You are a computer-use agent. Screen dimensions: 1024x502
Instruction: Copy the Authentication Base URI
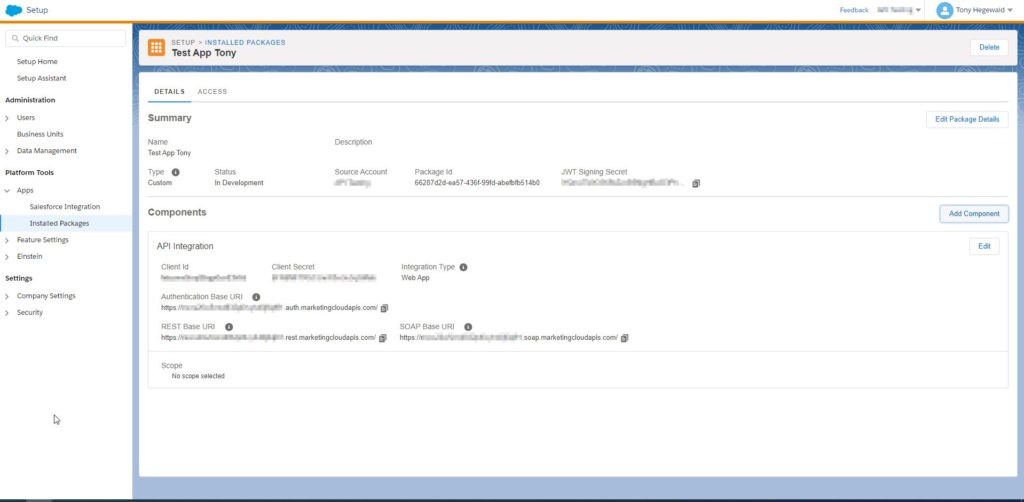(385, 308)
